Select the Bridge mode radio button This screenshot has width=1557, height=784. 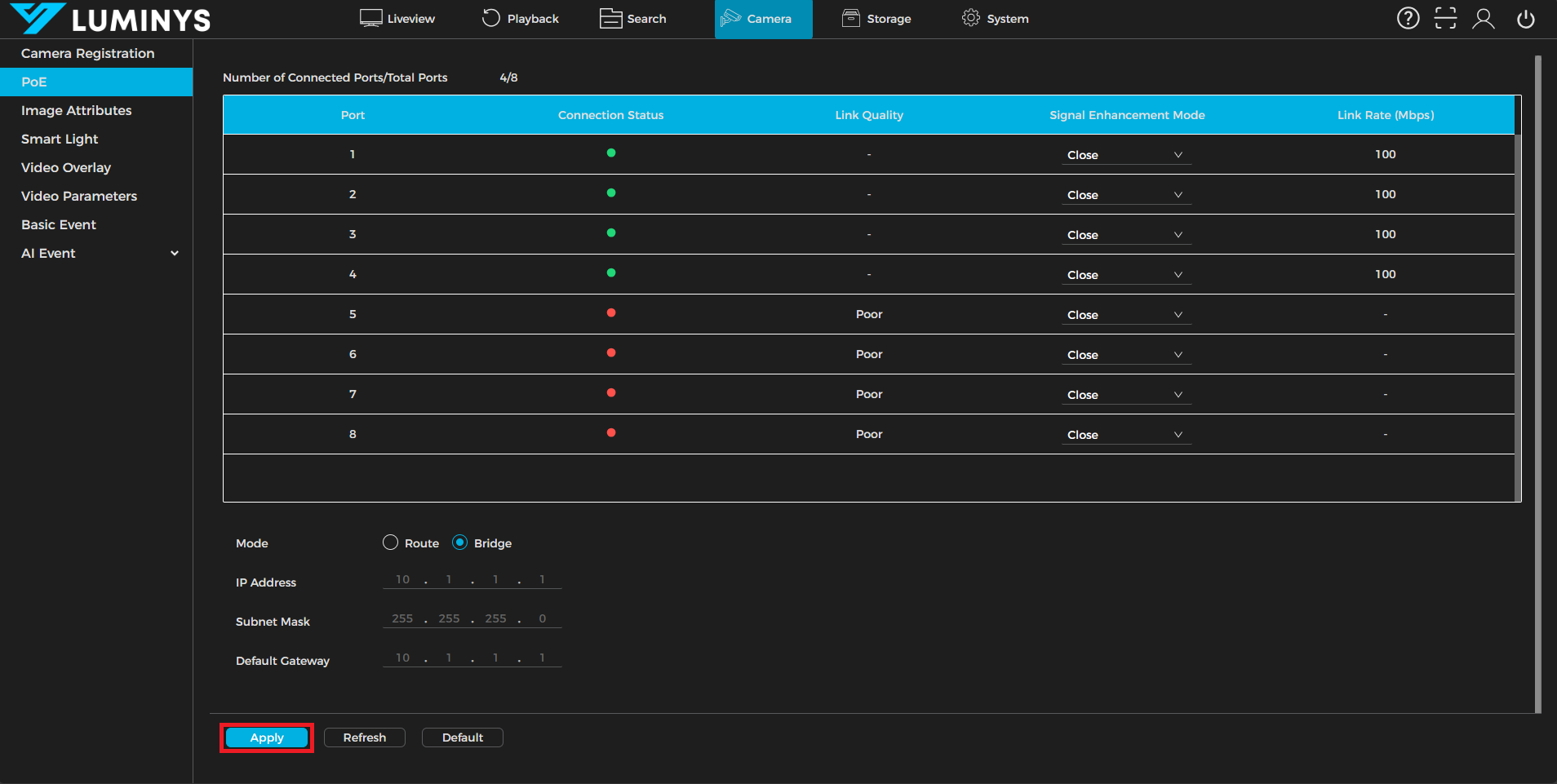pyautogui.click(x=460, y=543)
